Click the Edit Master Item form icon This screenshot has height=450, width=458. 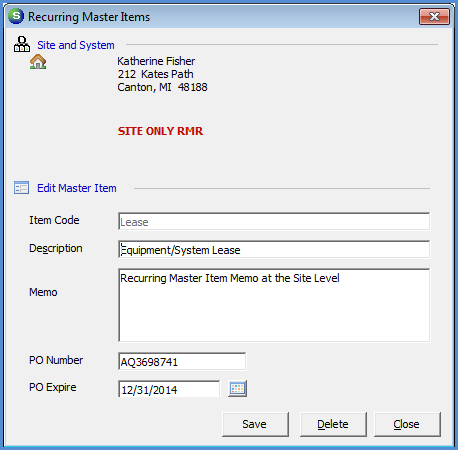pos(21,188)
